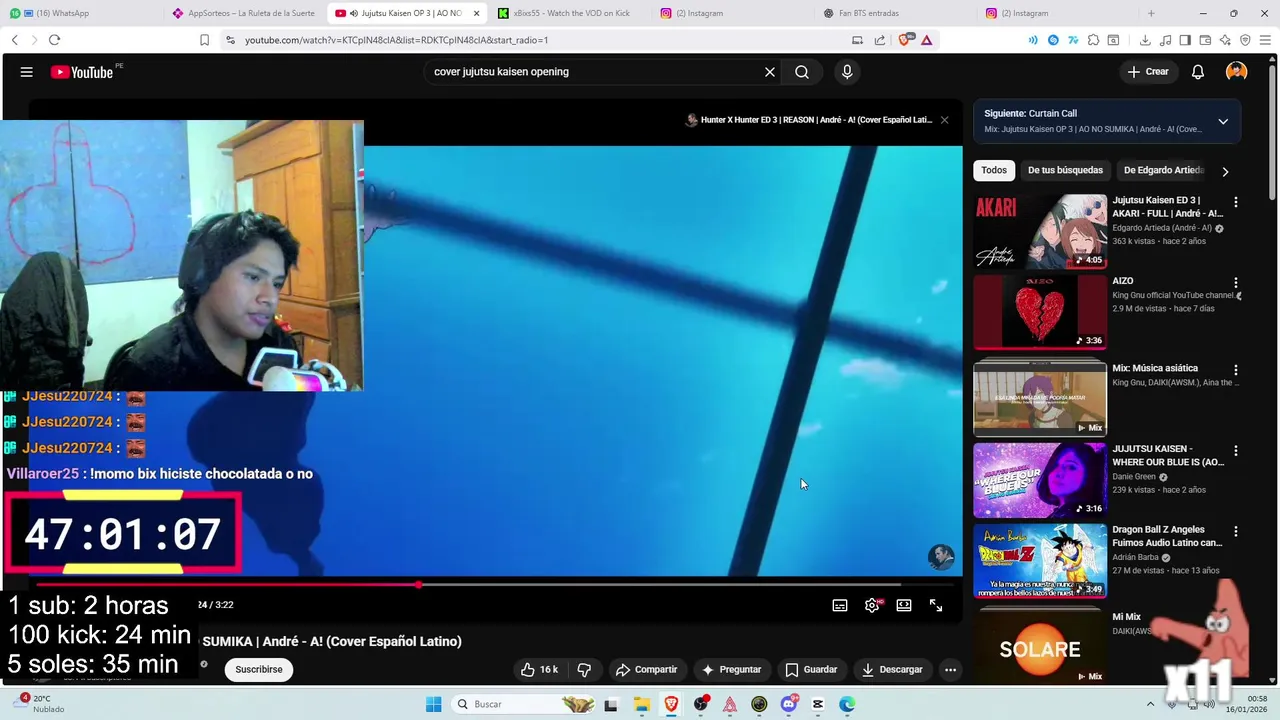Image resolution: width=1280 pixels, height=720 pixels.
Task: Open Brave VPN shield icon
Action: [x=1245, y=40]
